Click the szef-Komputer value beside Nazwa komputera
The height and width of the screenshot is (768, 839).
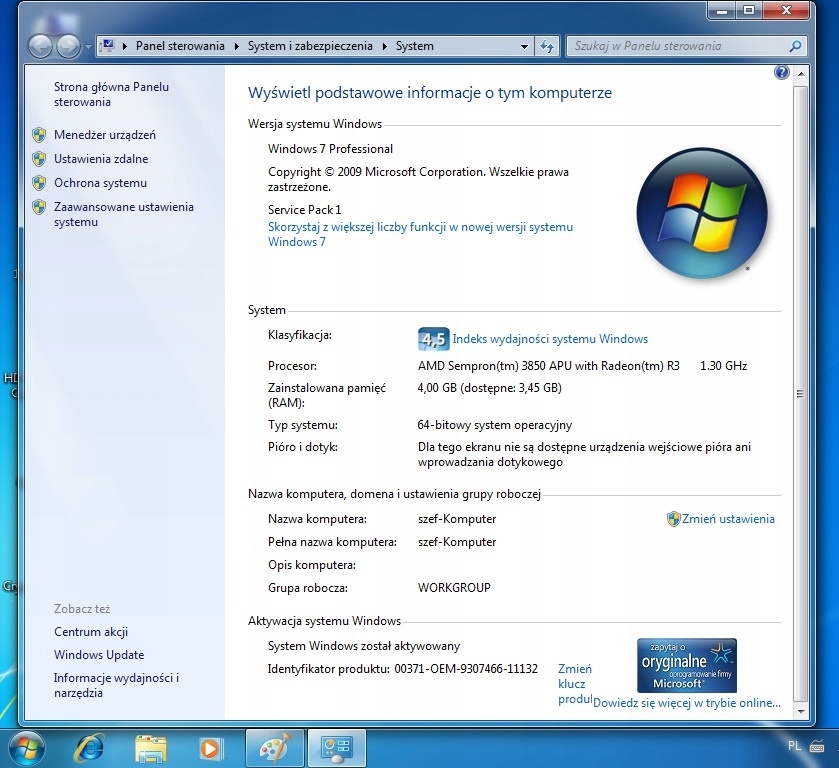[457, 519]
